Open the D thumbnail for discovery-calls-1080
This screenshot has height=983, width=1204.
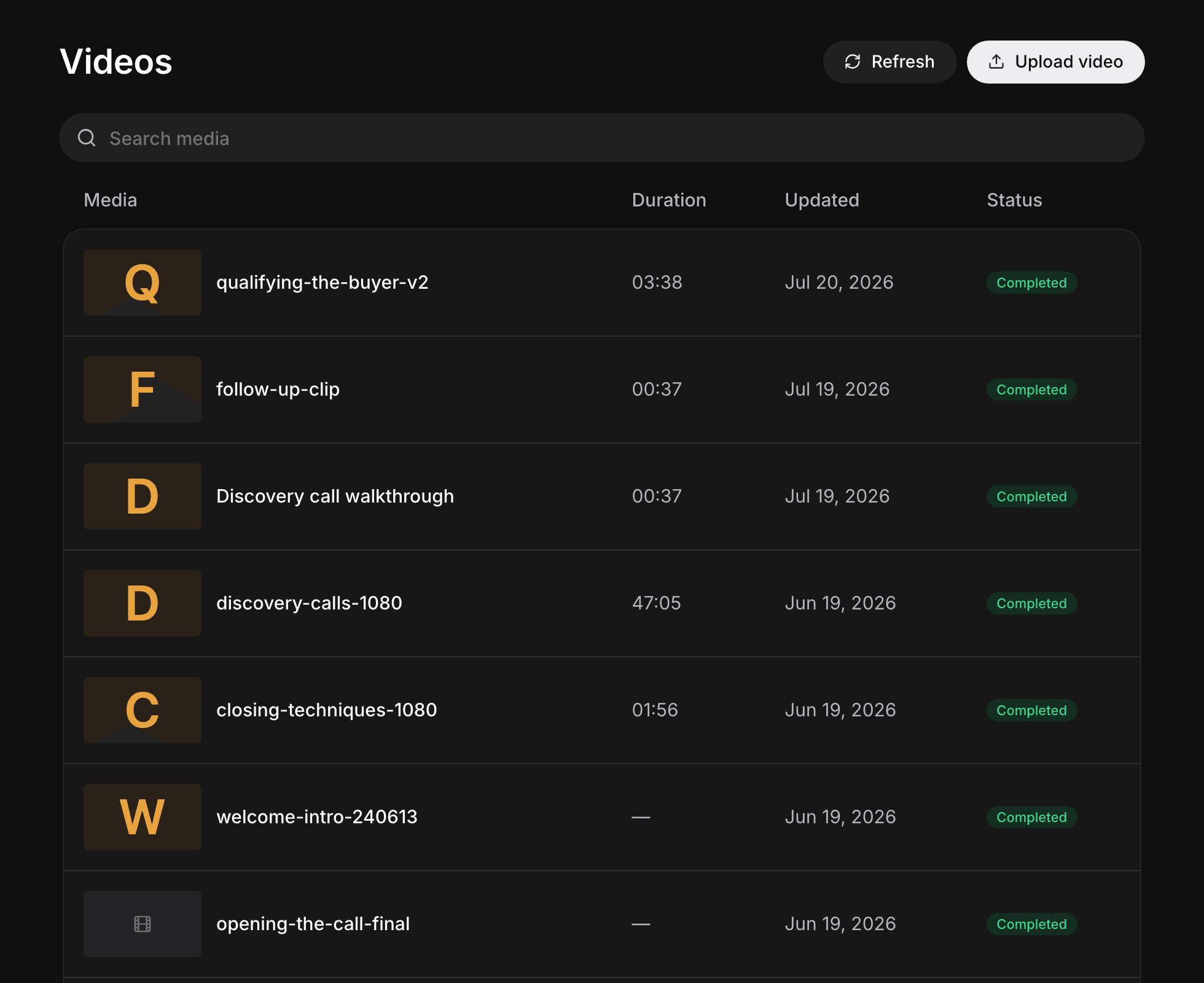click(143, 603)
